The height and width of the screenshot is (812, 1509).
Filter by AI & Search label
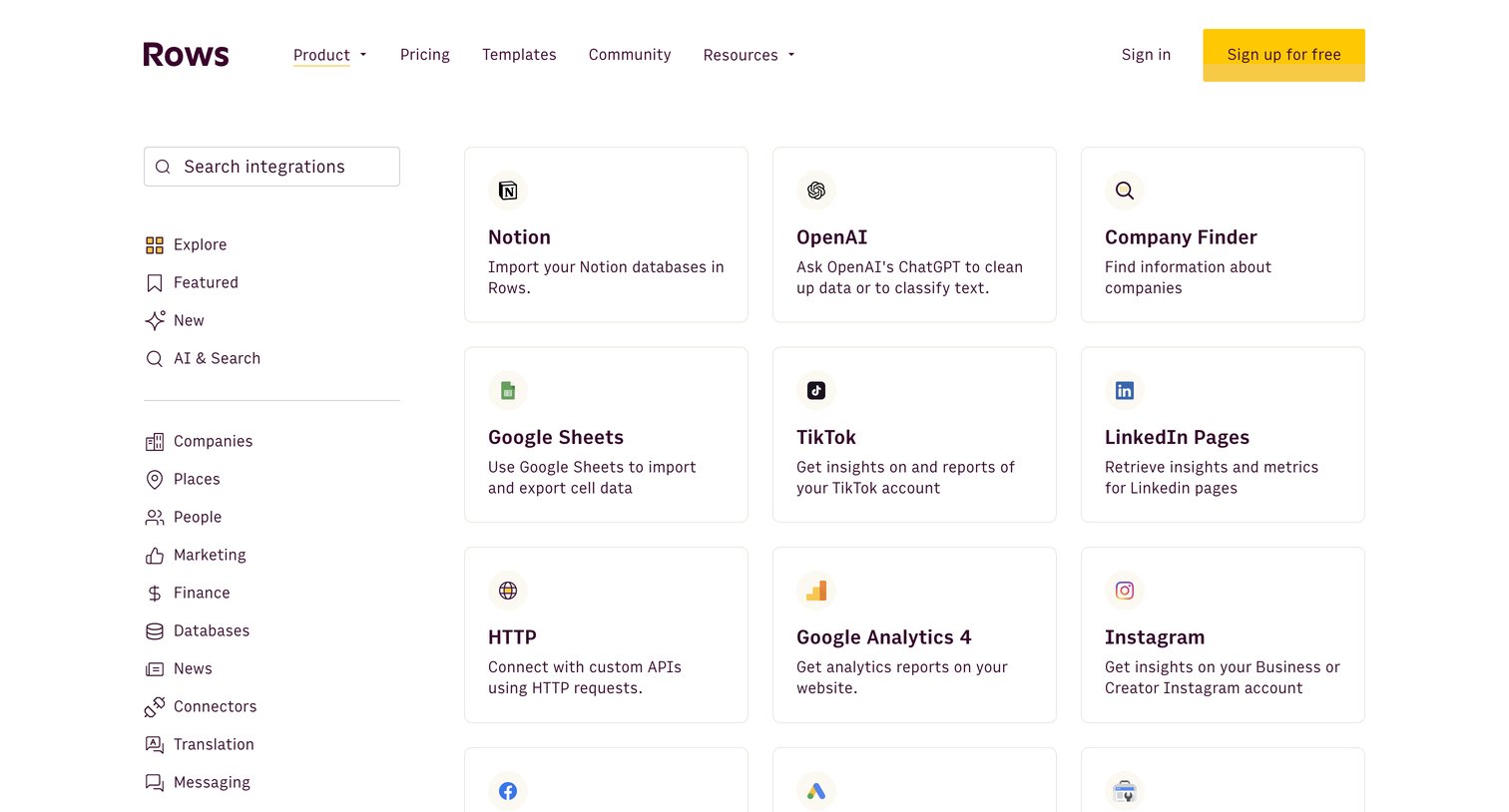pos(217,359)
